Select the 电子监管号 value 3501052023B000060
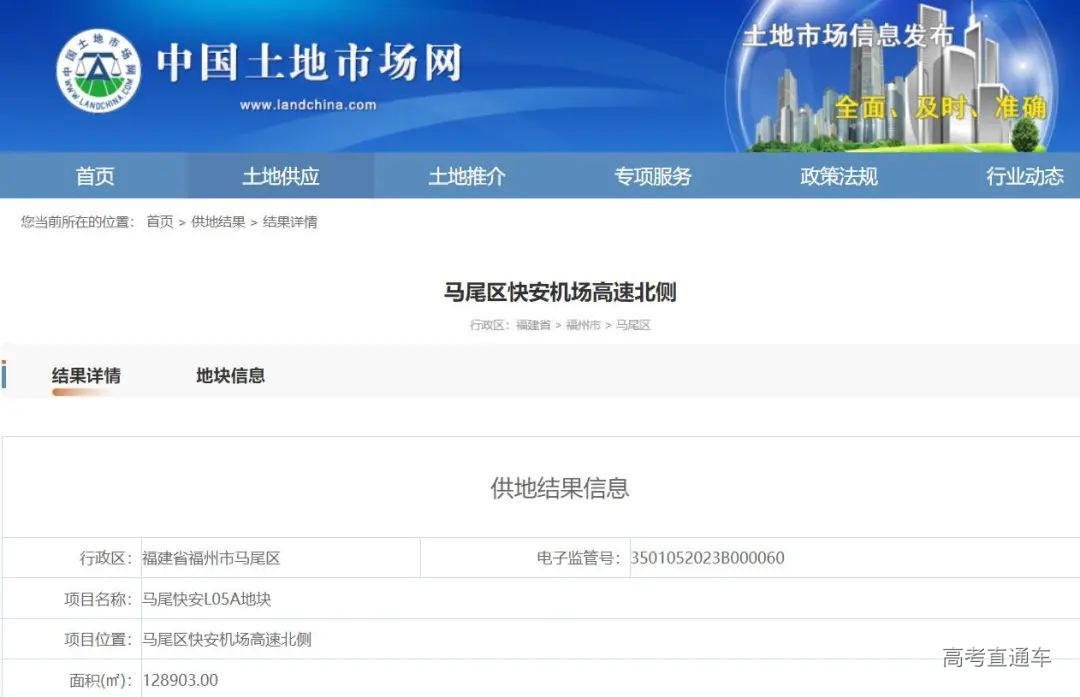Viewport: 1080px width, 697px height. [705, 557]
